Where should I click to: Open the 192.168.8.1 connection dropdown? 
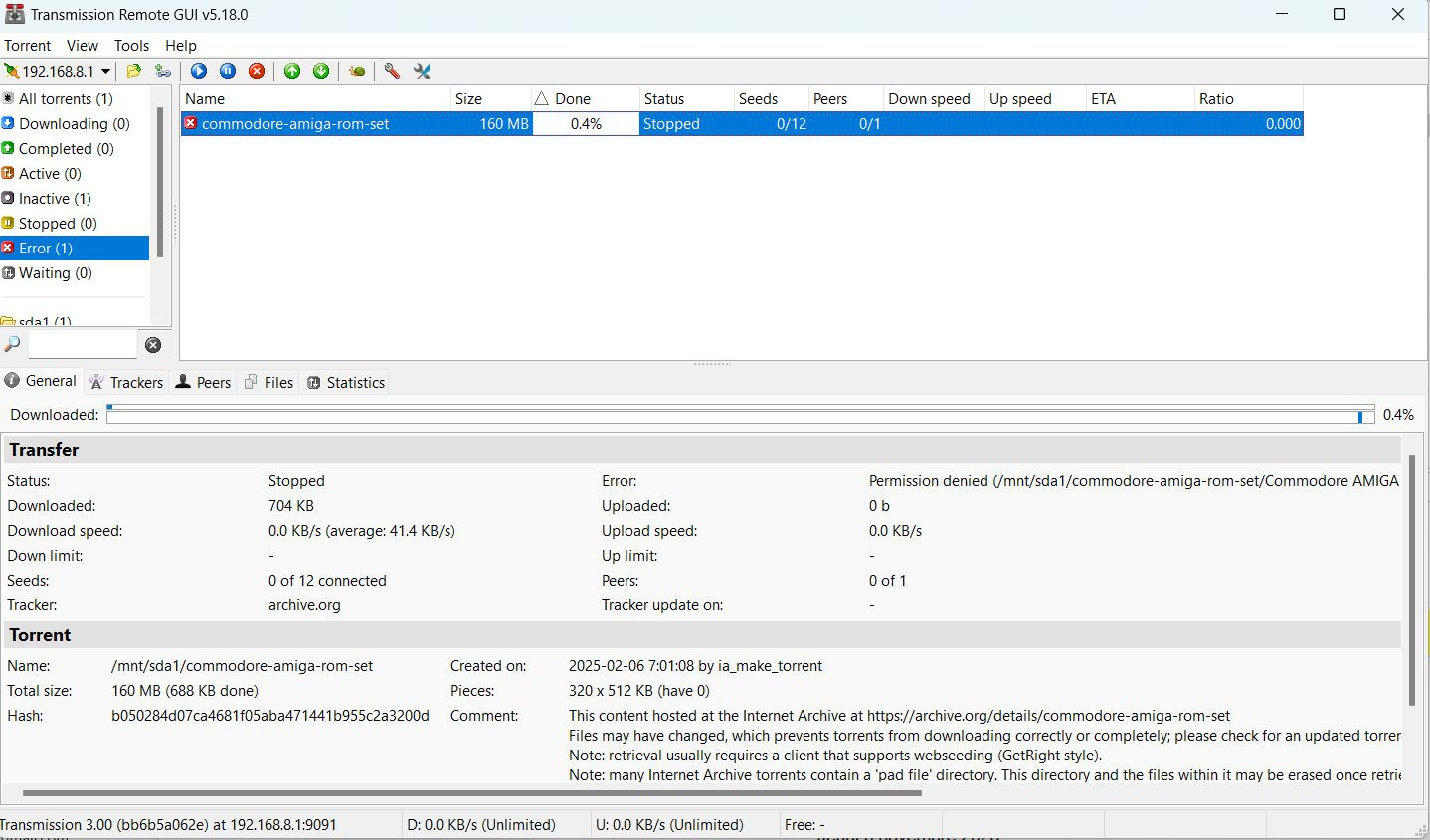[x=105, y=72]
